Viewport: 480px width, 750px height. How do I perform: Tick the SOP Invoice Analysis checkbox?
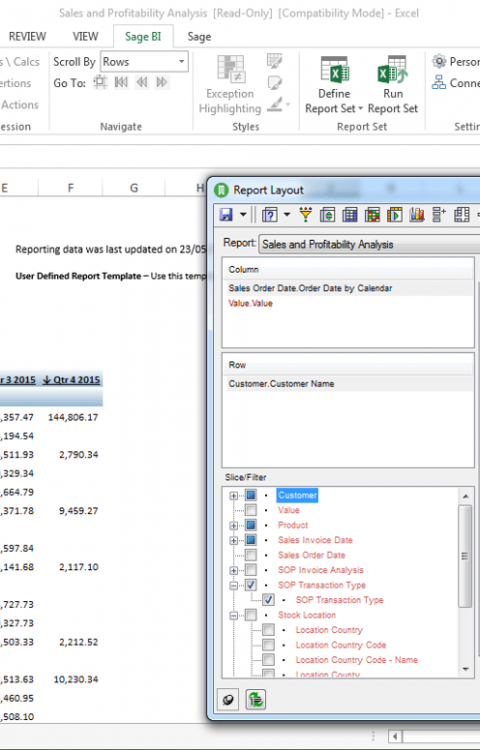tap(251, 570)
